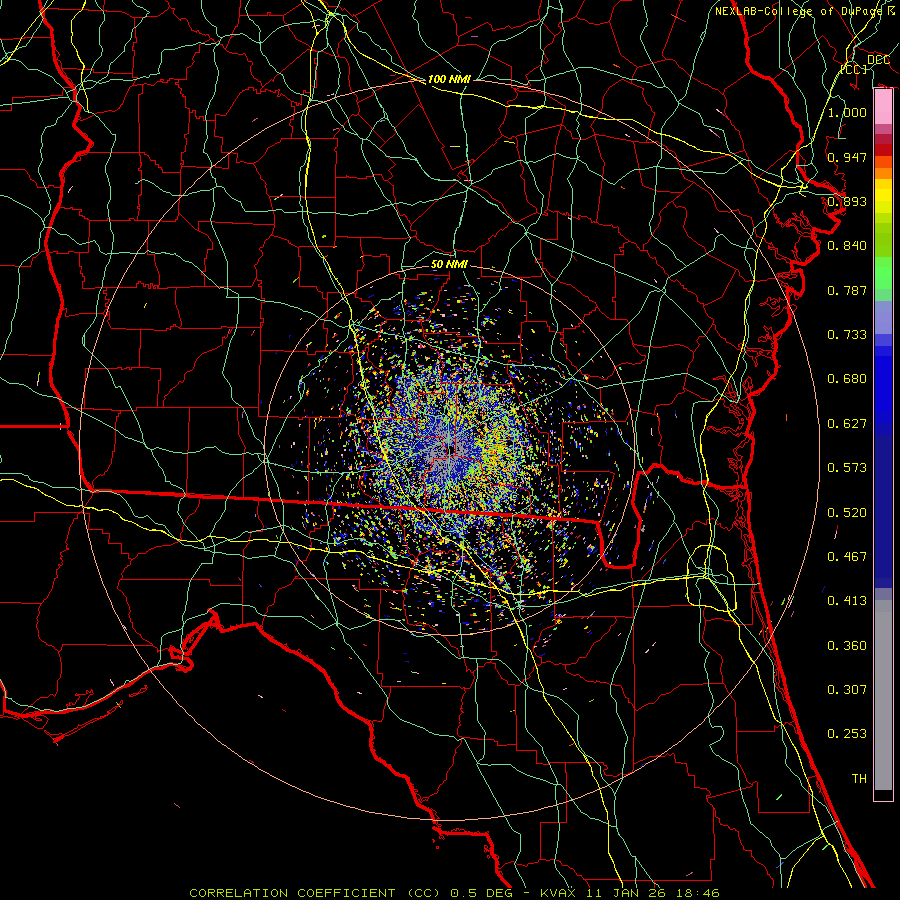Click the 0.787 scale value
Screen dimensions: 900x900
tap(847, 290)
